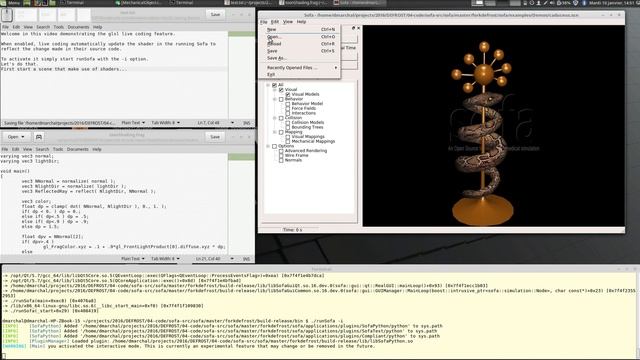Enable Advanced Rendering checkbox
Image resolution: width=640 pixels, height=360 pixels.
click(x=281, y=151)
